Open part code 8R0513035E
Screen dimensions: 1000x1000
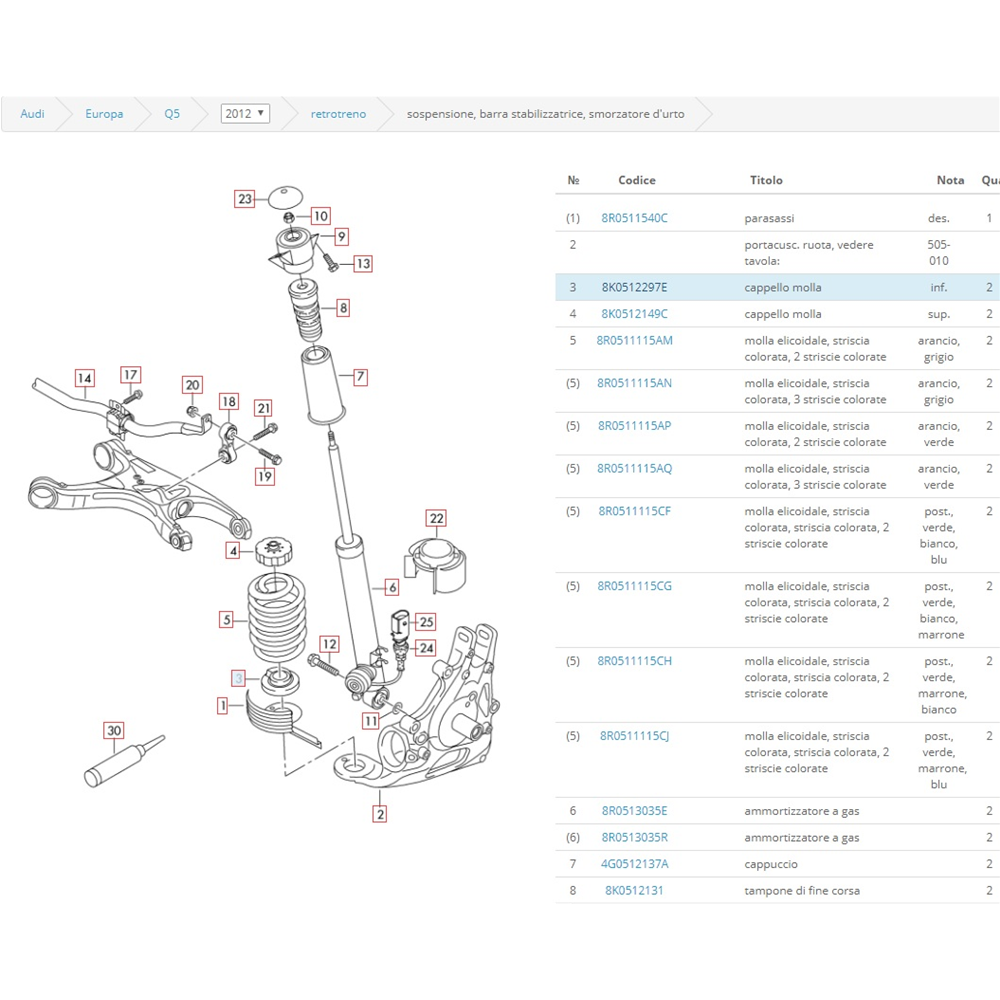[x=635, y=811]
